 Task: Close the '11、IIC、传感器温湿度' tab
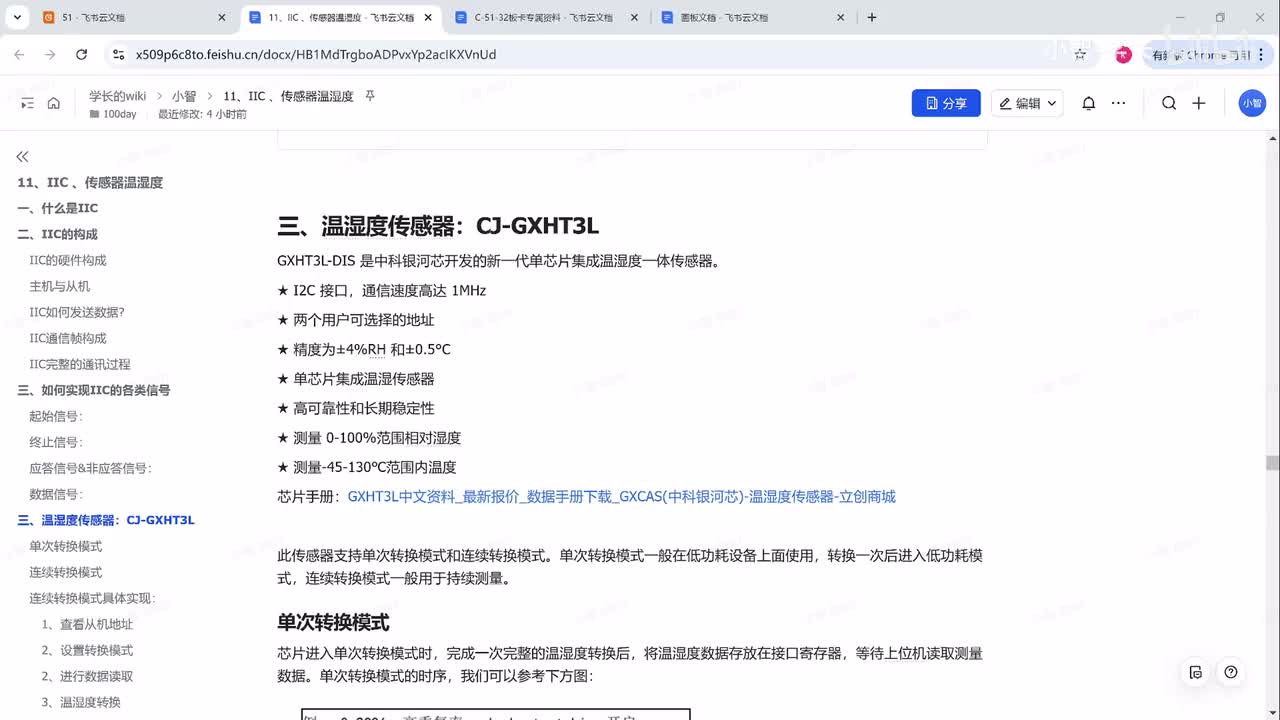(x=427, y=17)
